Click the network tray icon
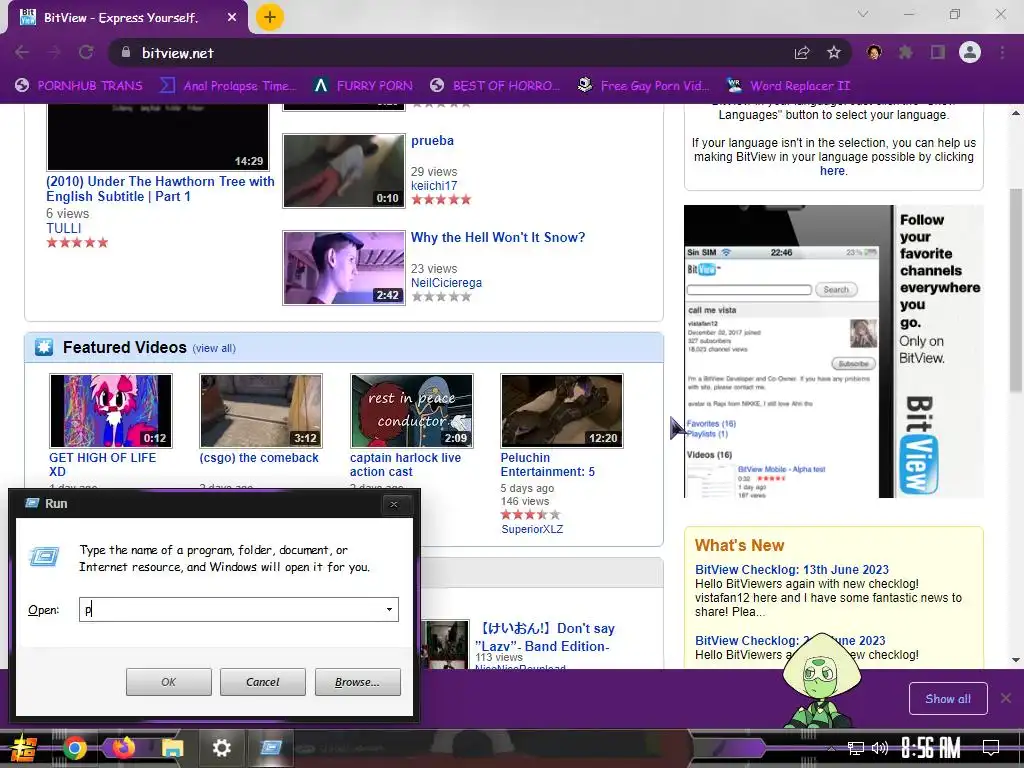The width and height of the screenshot is (1024, 768). pyautogui.click(x=855, y=748)
